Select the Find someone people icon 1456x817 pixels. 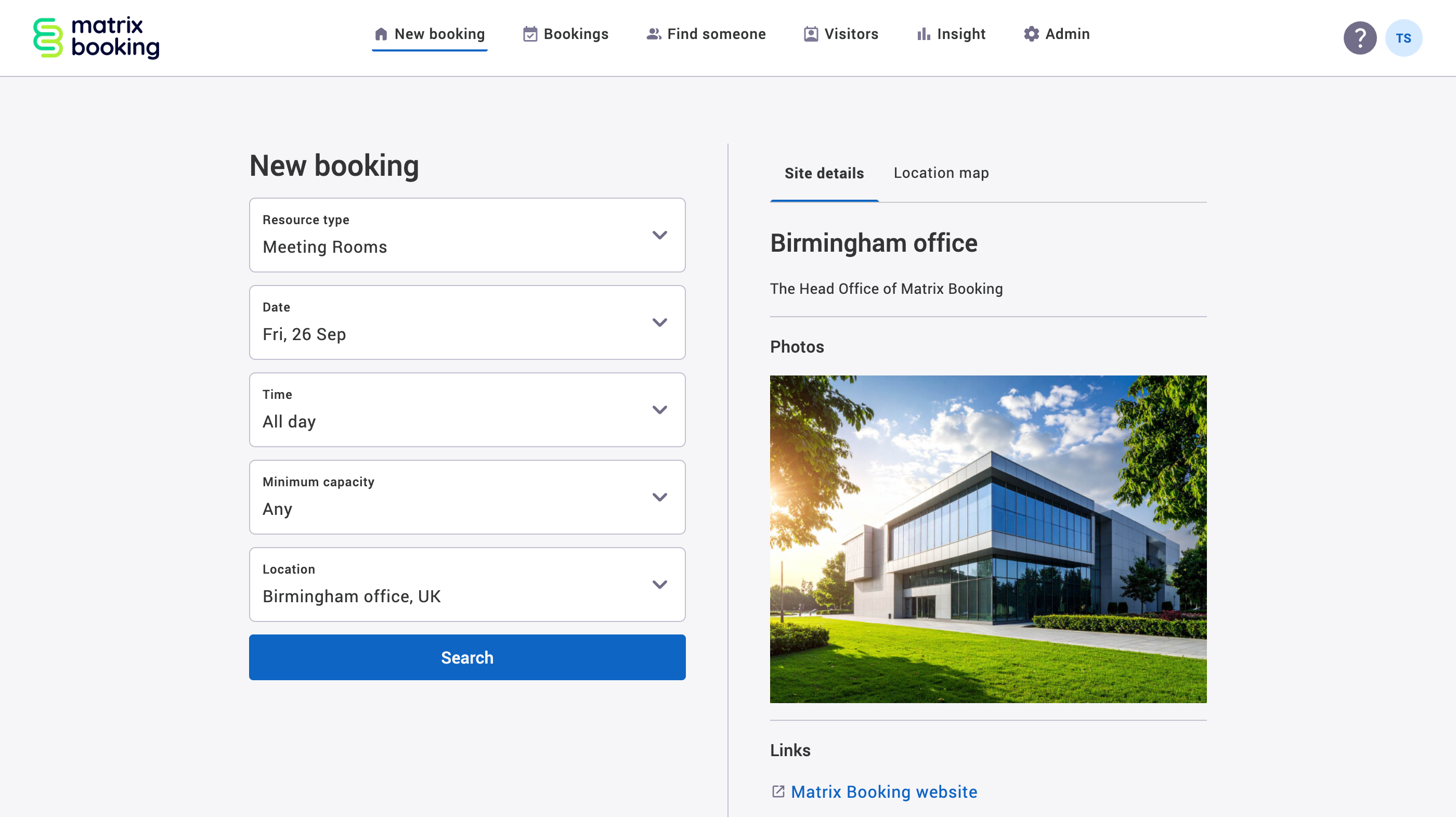(x=654, y=34)
